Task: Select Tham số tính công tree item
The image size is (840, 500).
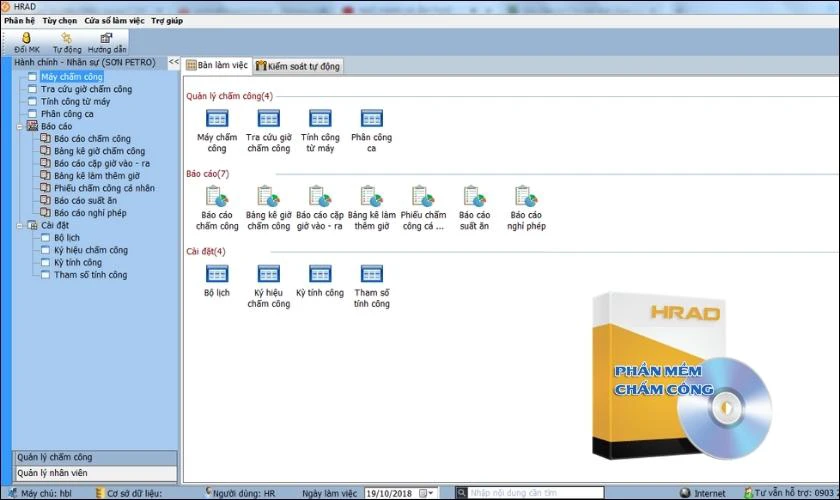Action: [91, 274]
